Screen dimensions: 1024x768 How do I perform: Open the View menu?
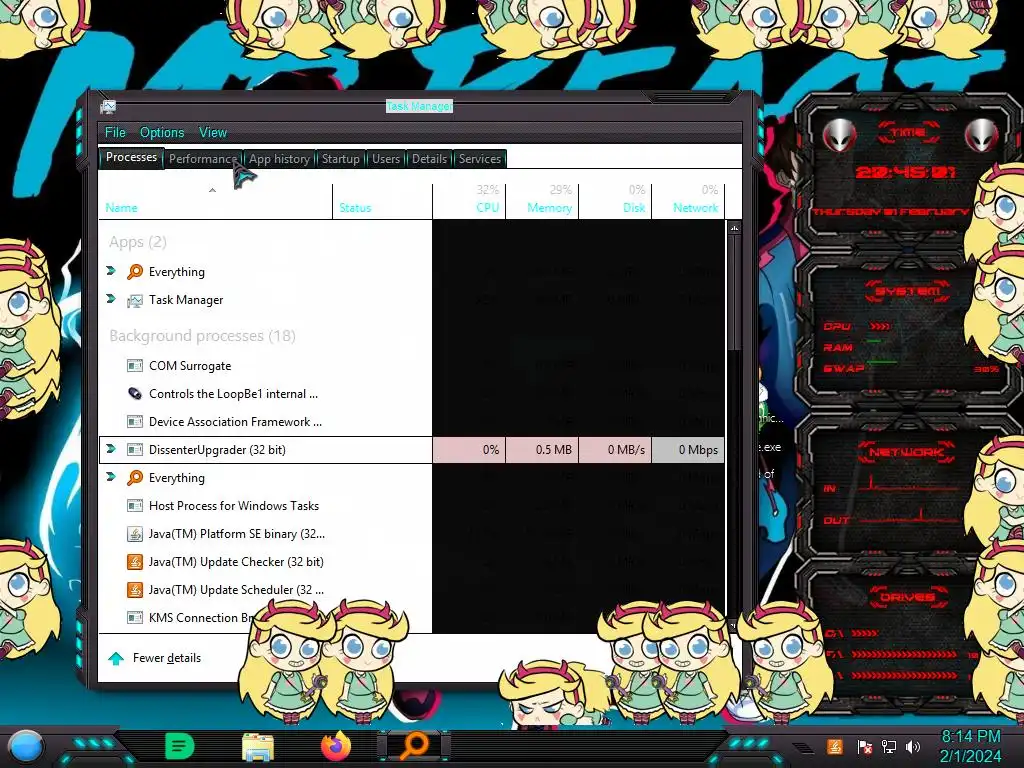(x=213, y=133)
